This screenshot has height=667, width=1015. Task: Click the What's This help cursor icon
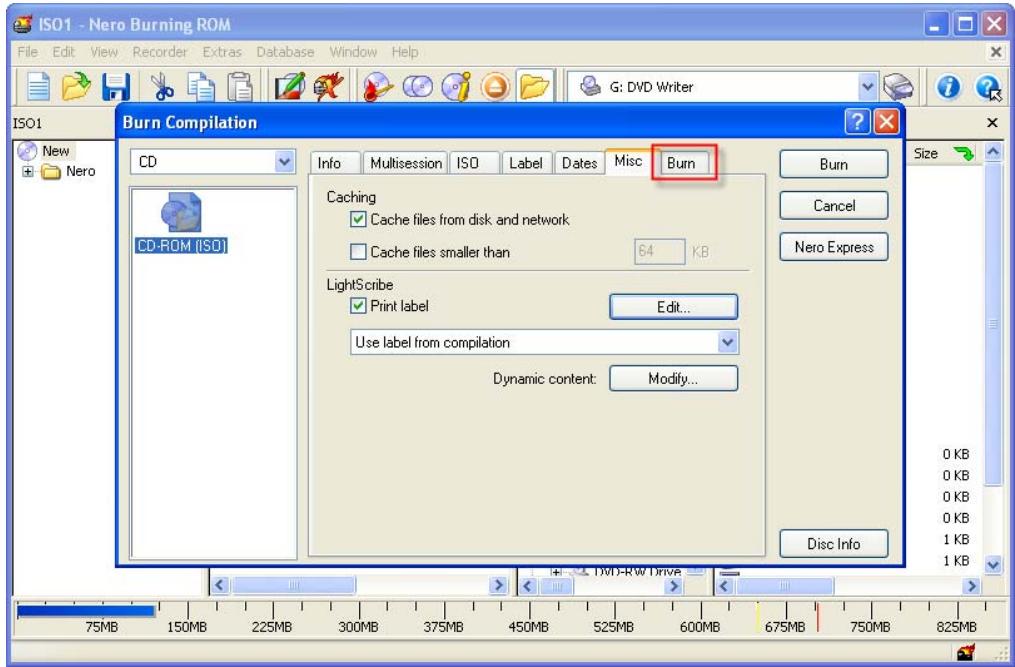point(988,88)
